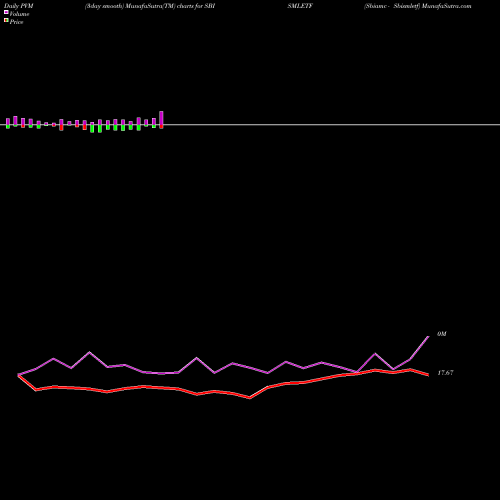The height and width of the screenshot is (500, 500).
Task: Click the magenta volume line's final peak
Action: 428,337
